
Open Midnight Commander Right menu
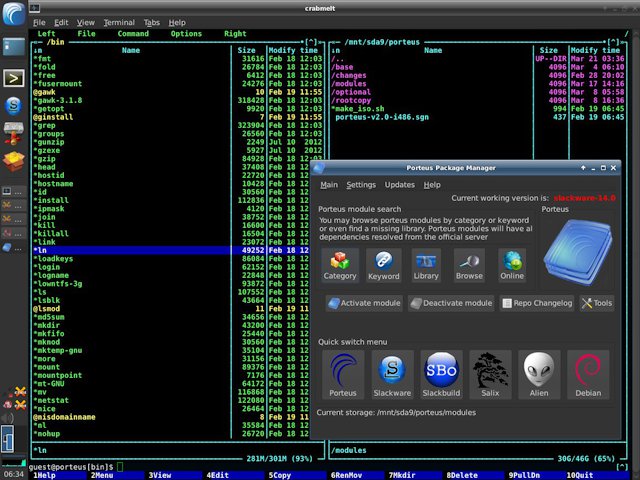tap(235, 34)
